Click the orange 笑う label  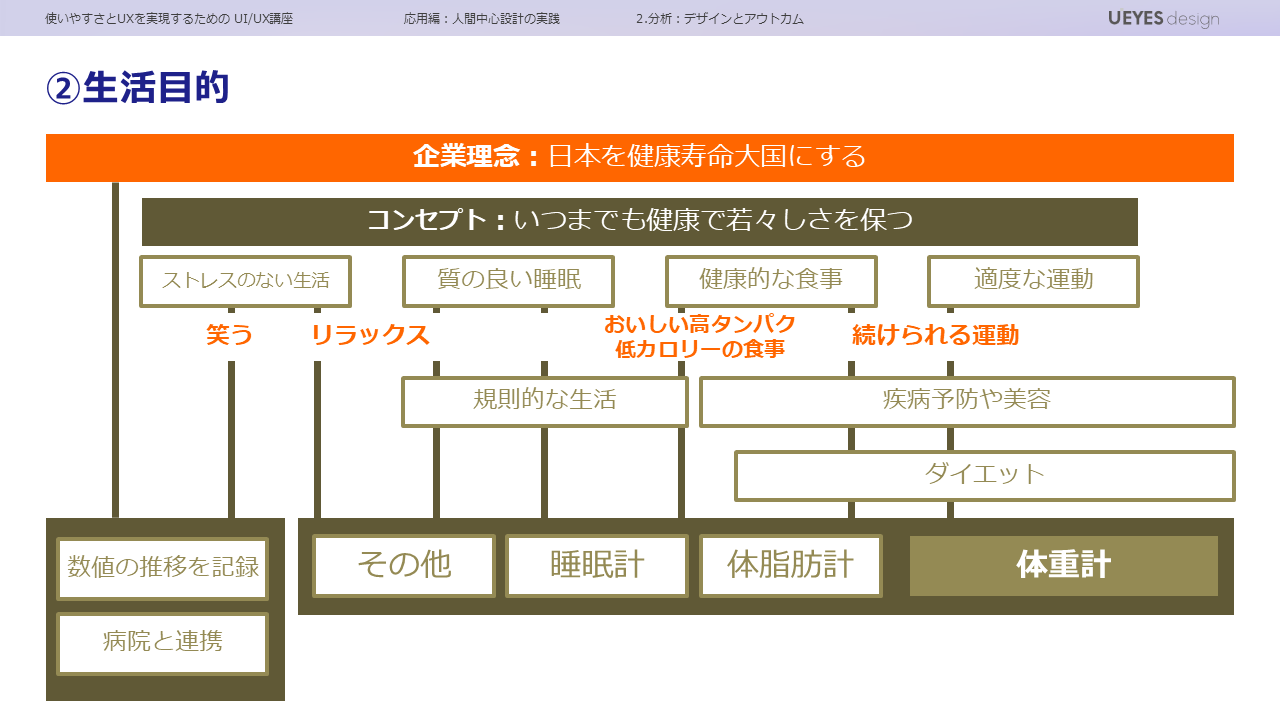coord(230,336)
